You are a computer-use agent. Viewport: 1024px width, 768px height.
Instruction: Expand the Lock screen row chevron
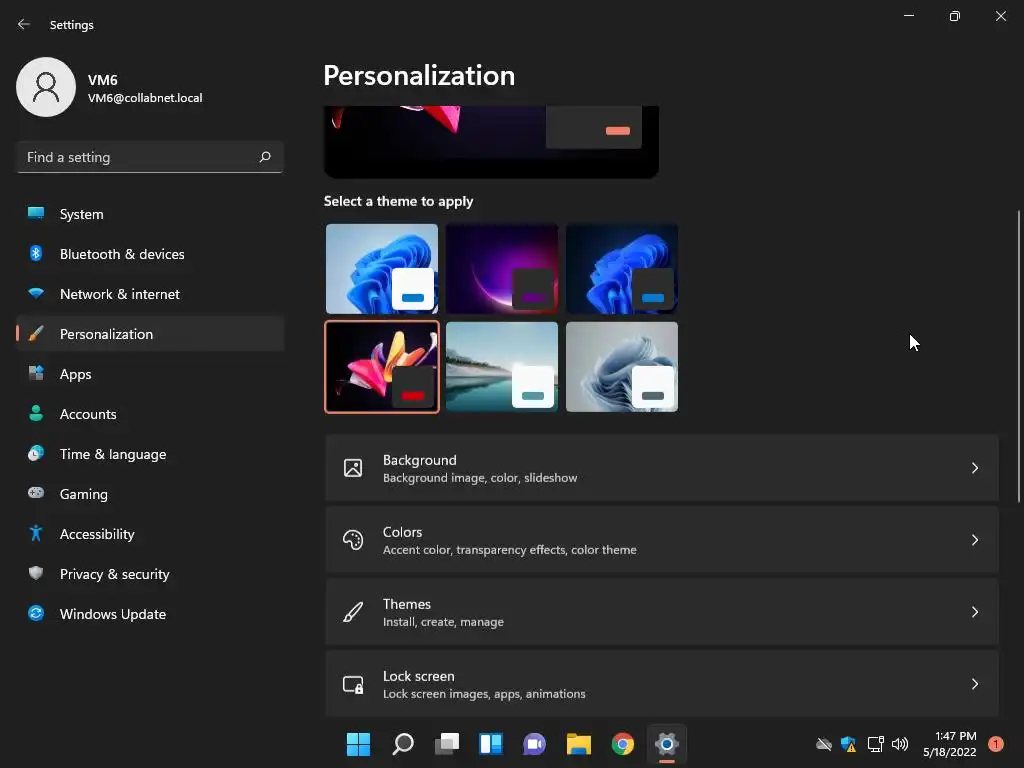click(x=974, y=684)
